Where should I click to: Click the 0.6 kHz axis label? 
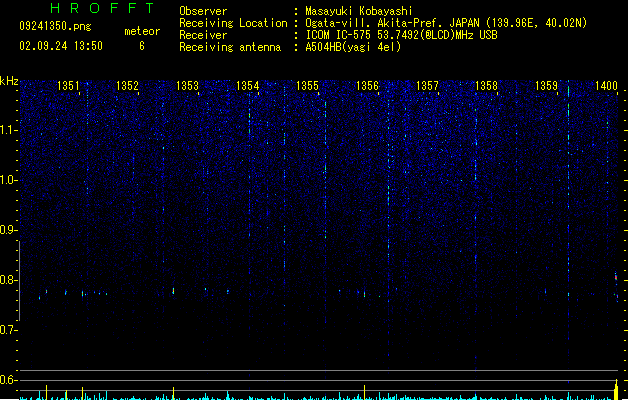(x=9, y=380)
